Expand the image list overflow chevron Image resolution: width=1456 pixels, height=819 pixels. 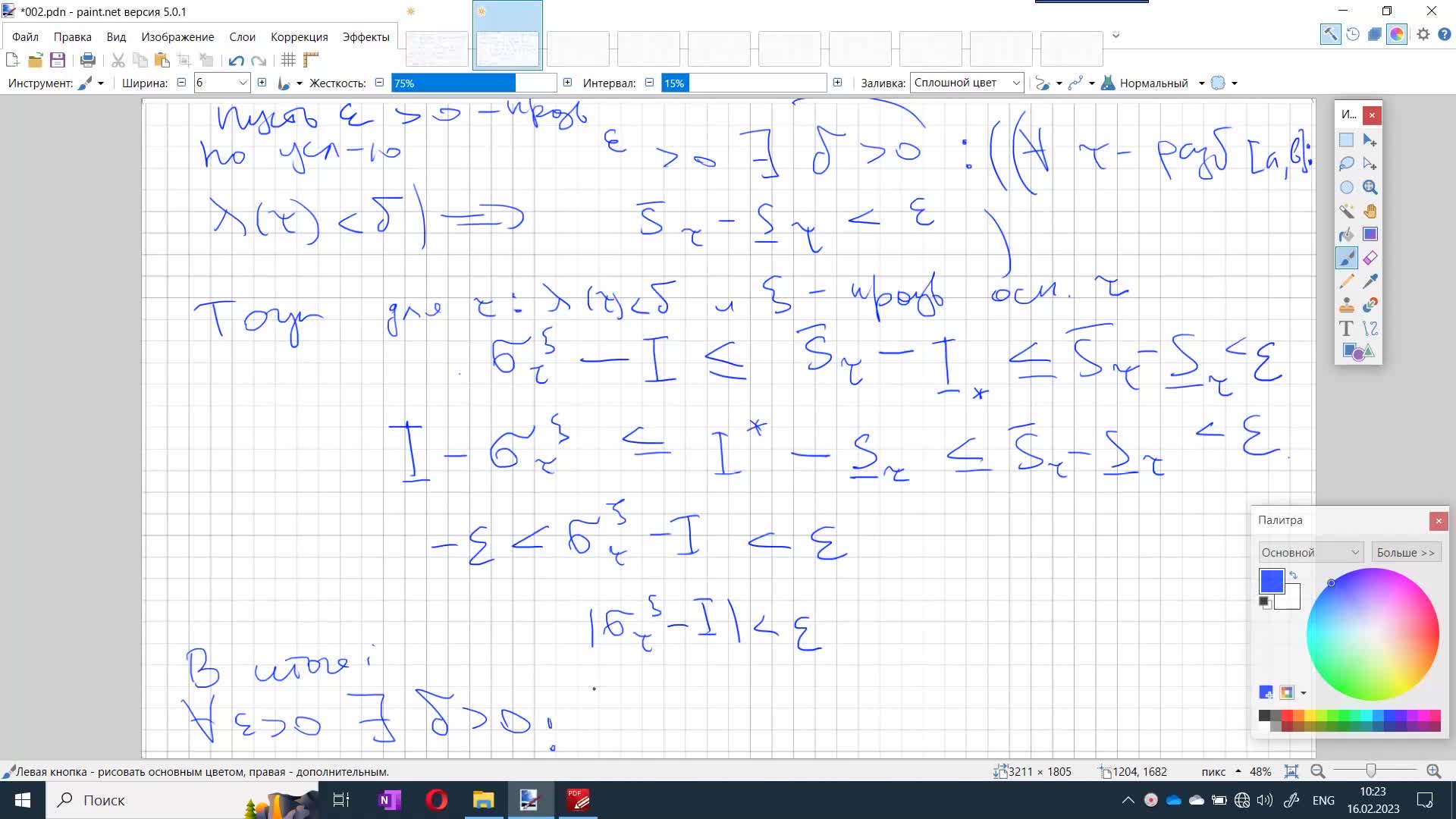tap(1116, 35)
